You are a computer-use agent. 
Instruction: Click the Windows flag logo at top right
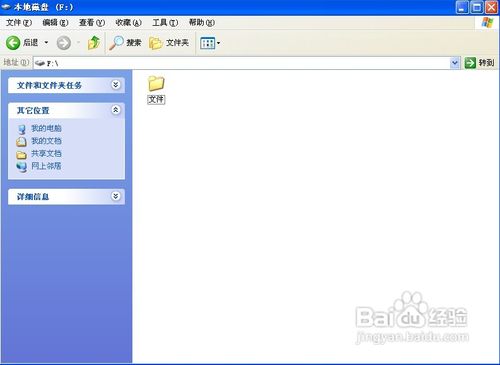point(488,23)
